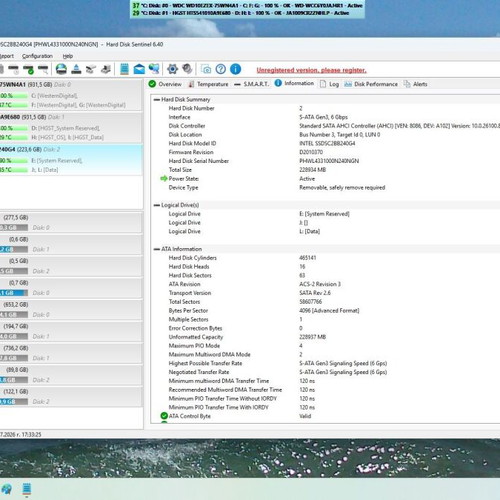This screenshot has height=500, width=500.
Task: Select the 277,5 GB partition on Disk 0
Action: [71, 222]
